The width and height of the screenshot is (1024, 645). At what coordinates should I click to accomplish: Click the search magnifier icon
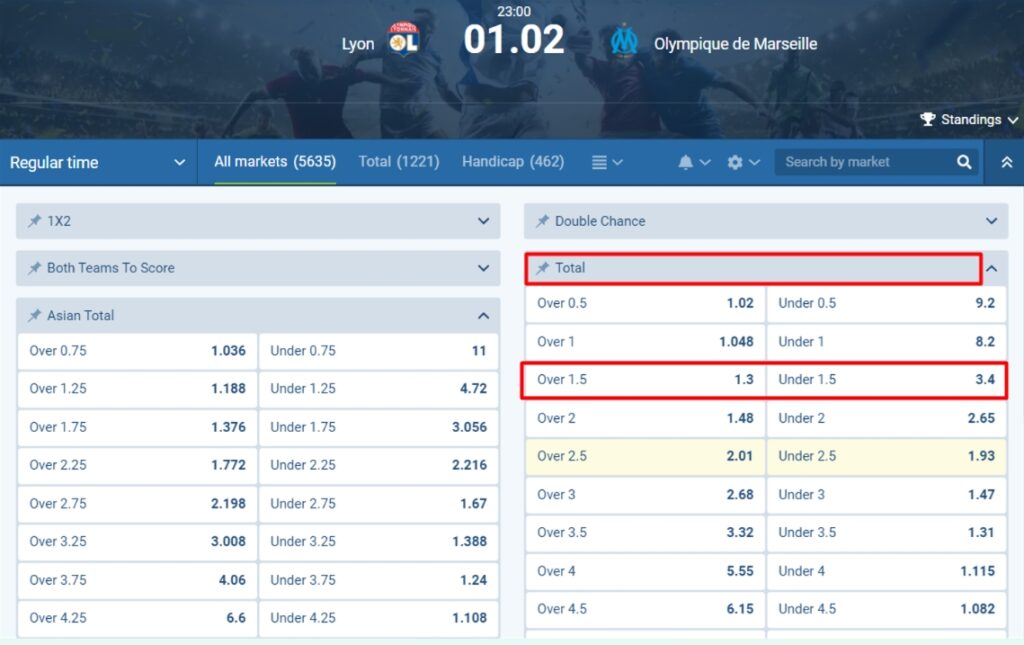click(962, 161)
